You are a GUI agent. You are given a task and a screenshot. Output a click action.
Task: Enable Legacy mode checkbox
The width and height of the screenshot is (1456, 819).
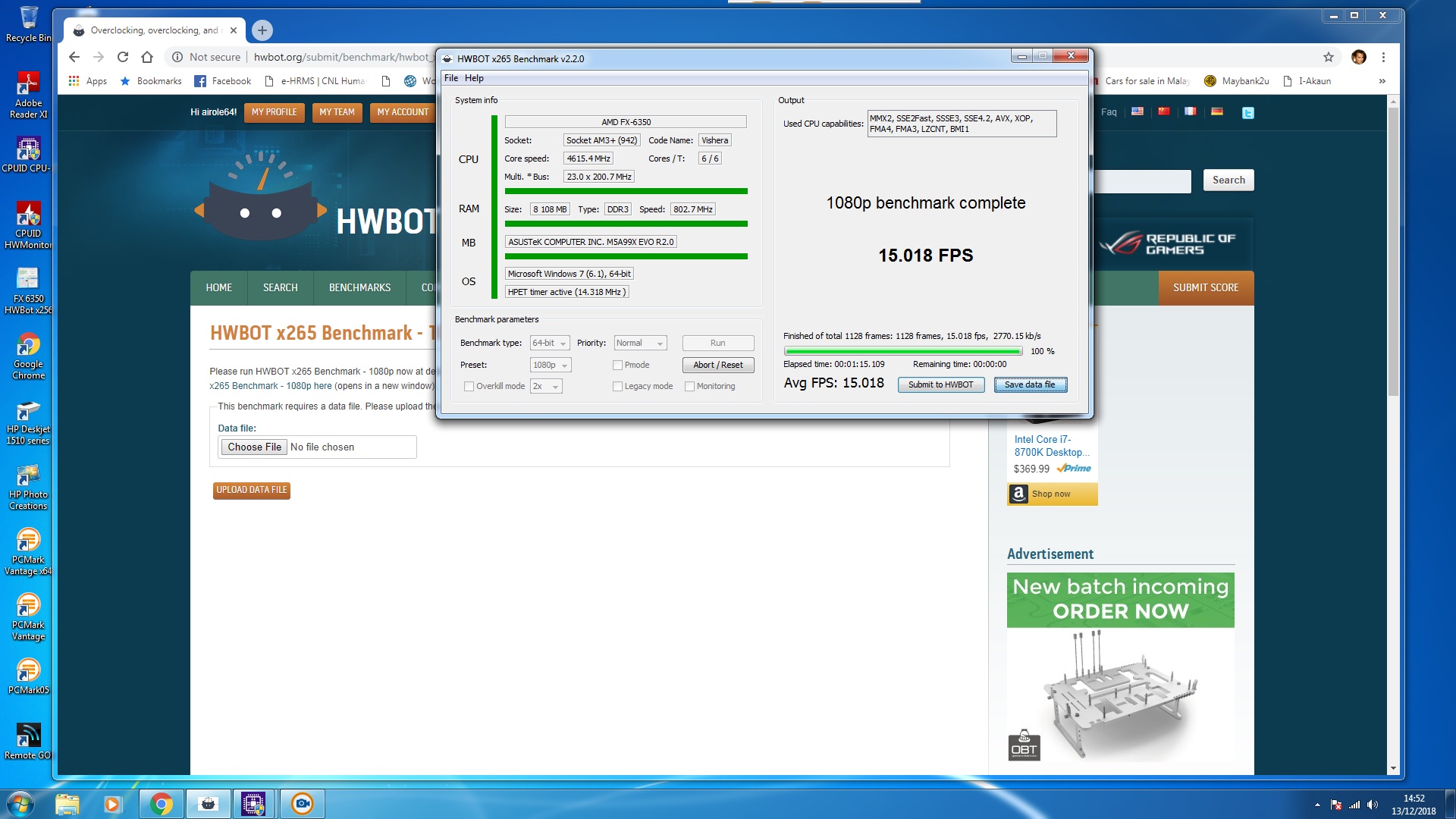[x=617, y=387]
